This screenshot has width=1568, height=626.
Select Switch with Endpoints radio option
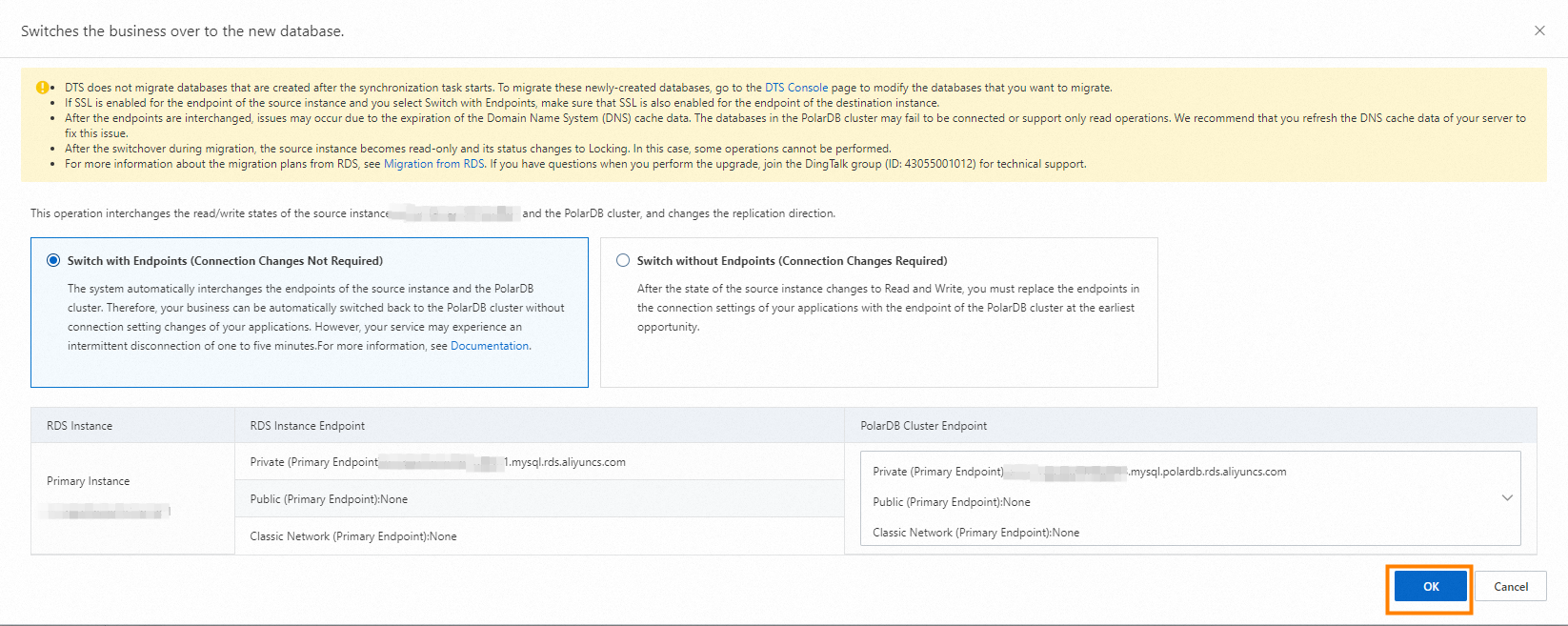coord(53,260)
